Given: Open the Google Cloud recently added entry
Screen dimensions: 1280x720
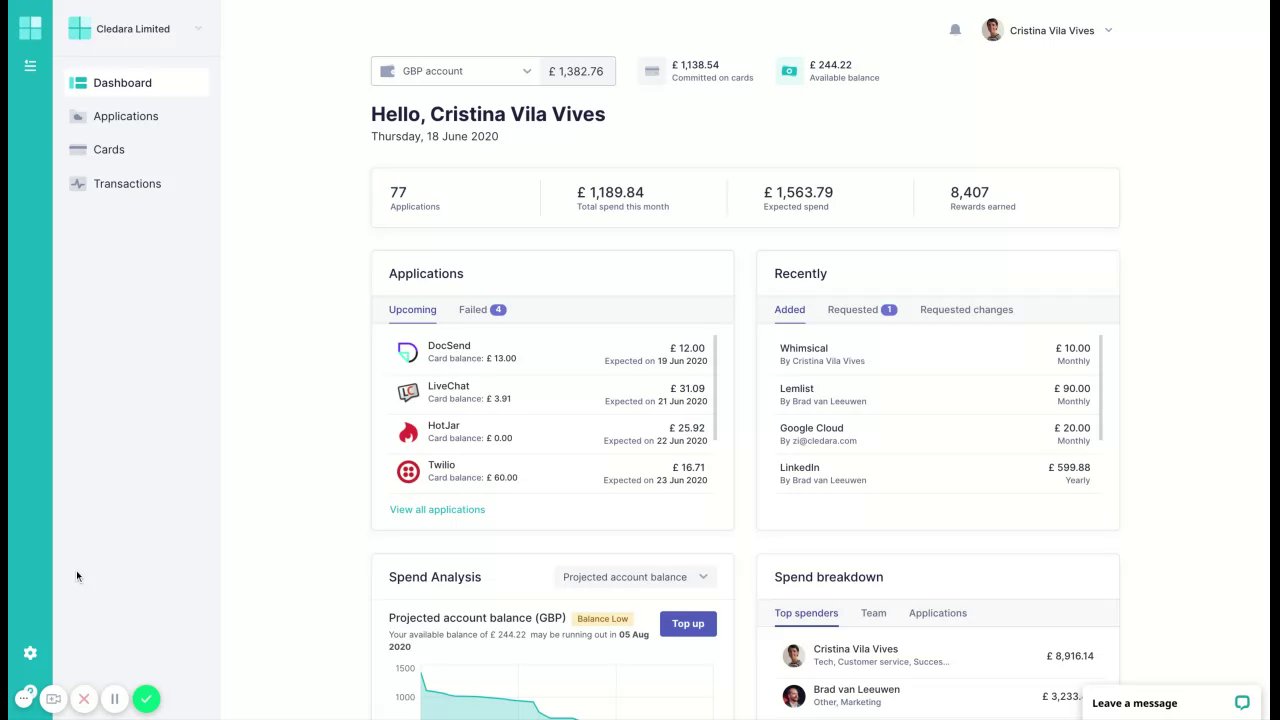Looking at the screenshot, I should pyautogui.click(x=935, y=434).
